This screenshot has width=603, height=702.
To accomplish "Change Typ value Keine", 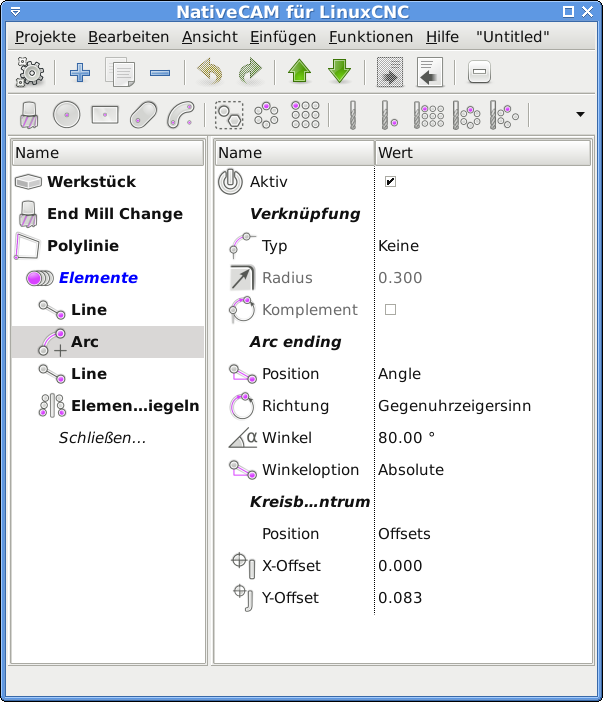I will pyautogui.click(x=398, y=246).
